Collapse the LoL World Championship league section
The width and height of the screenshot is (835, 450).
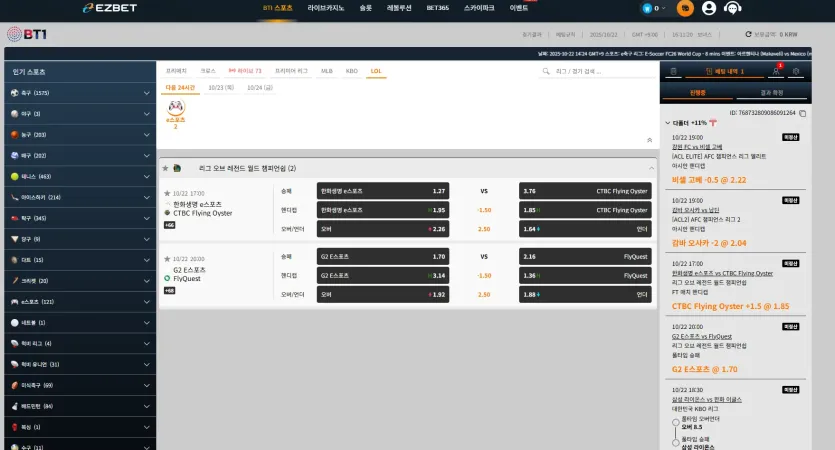[651, 168]
